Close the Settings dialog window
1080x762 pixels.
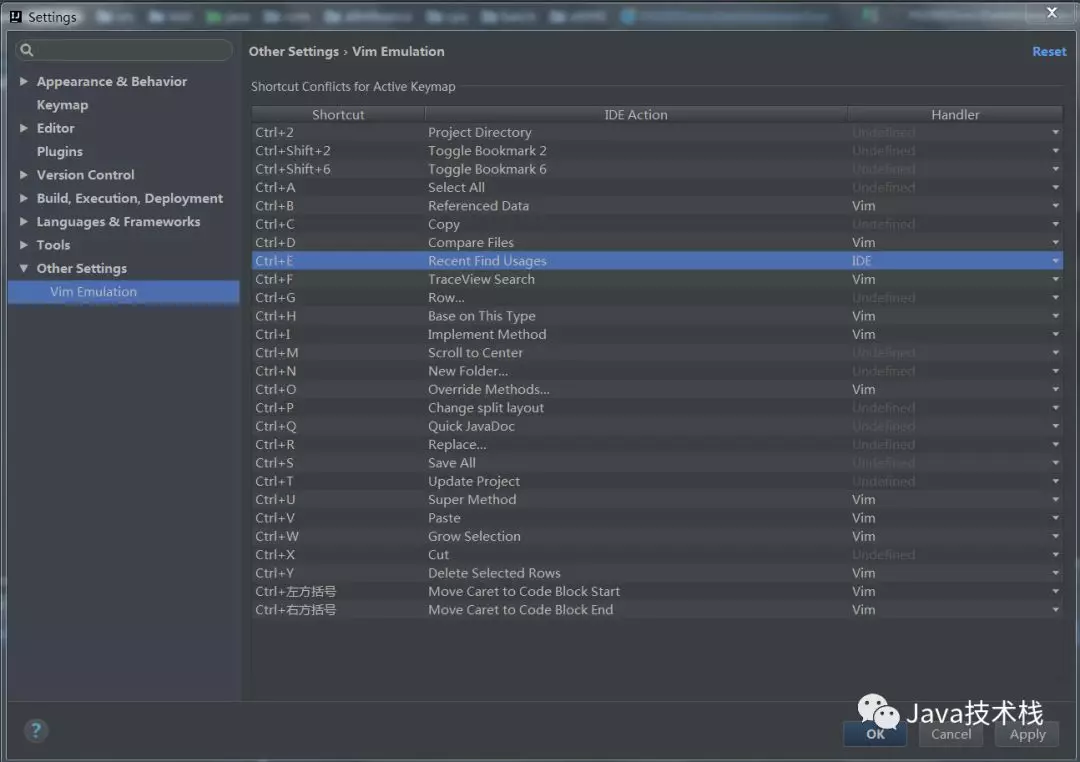[1051, 13]
